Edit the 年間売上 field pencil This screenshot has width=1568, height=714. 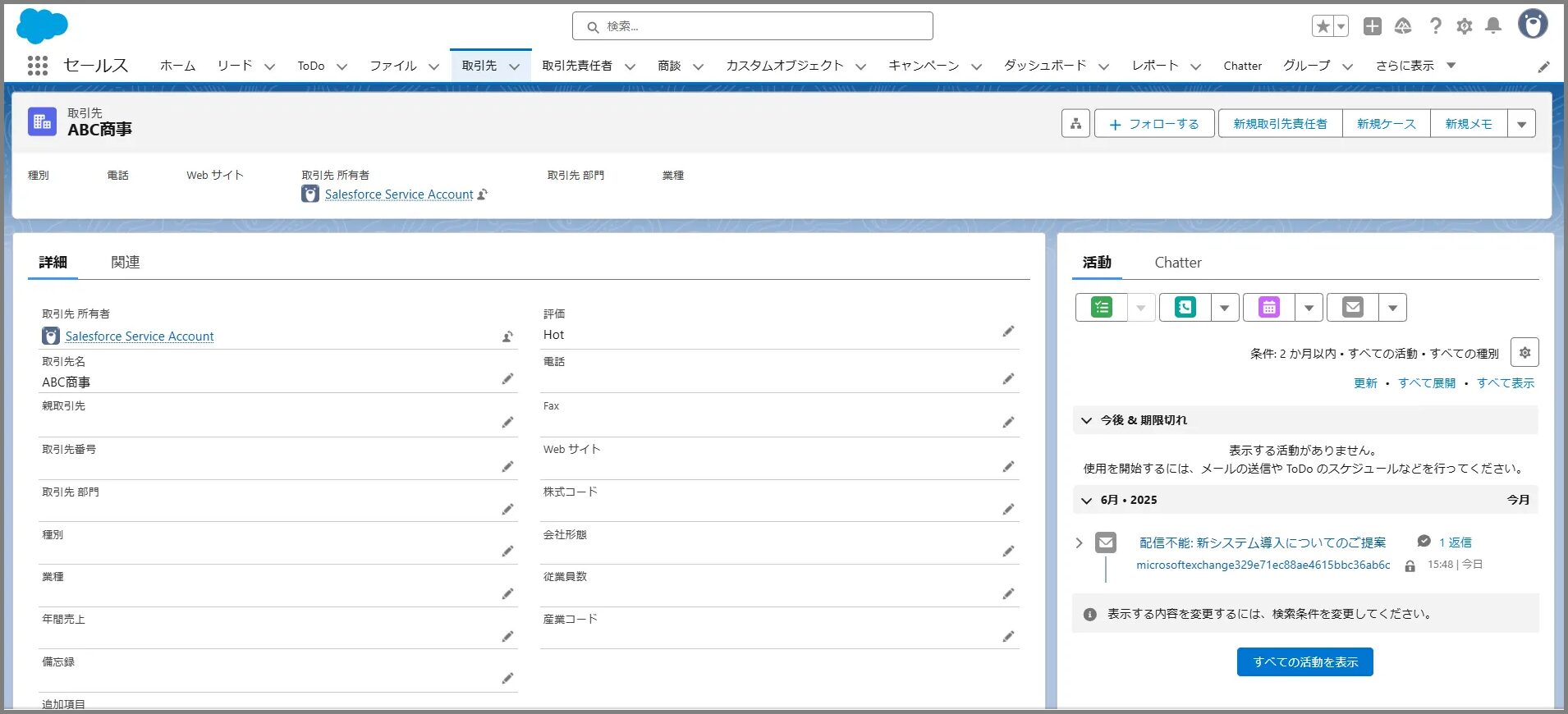(x=508, y=637)
